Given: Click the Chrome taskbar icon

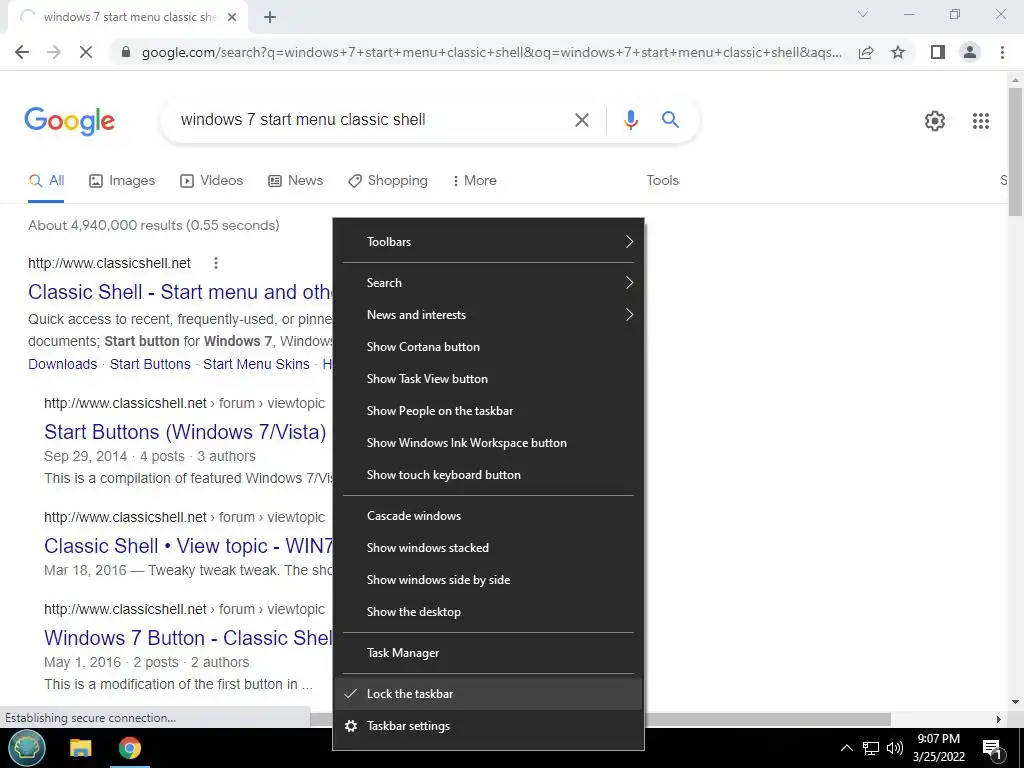Looking at the screenshot, I should pos(129,748).
